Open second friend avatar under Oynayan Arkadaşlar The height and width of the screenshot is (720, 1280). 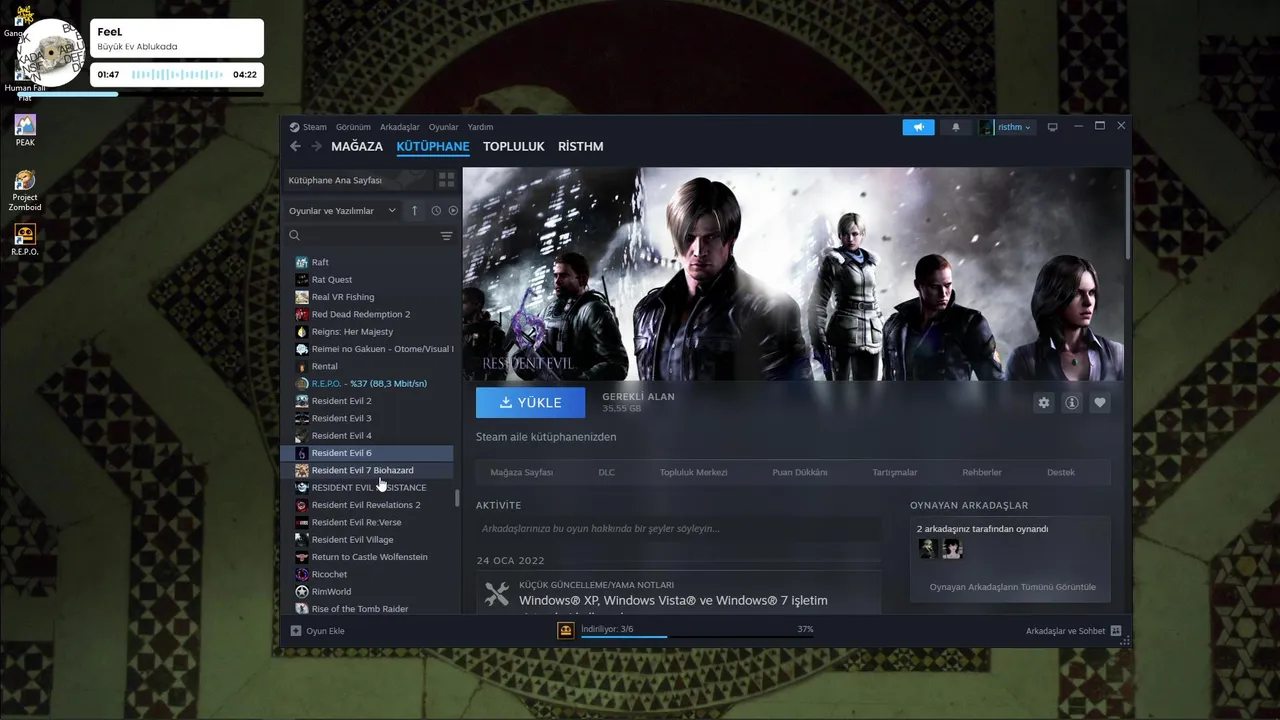[952, 549]
